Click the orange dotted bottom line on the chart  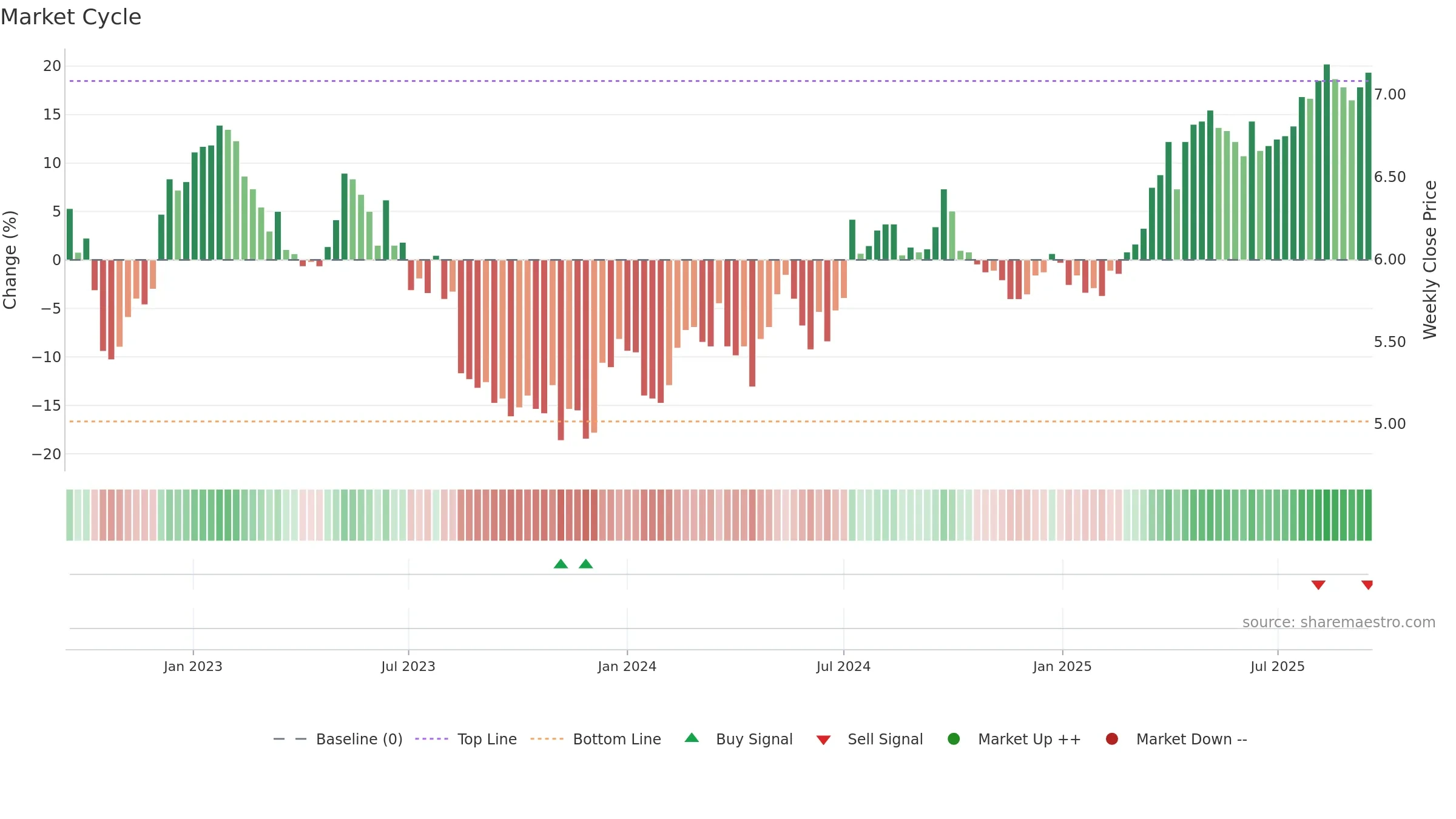pyautogui.click(x=719, y=421)
